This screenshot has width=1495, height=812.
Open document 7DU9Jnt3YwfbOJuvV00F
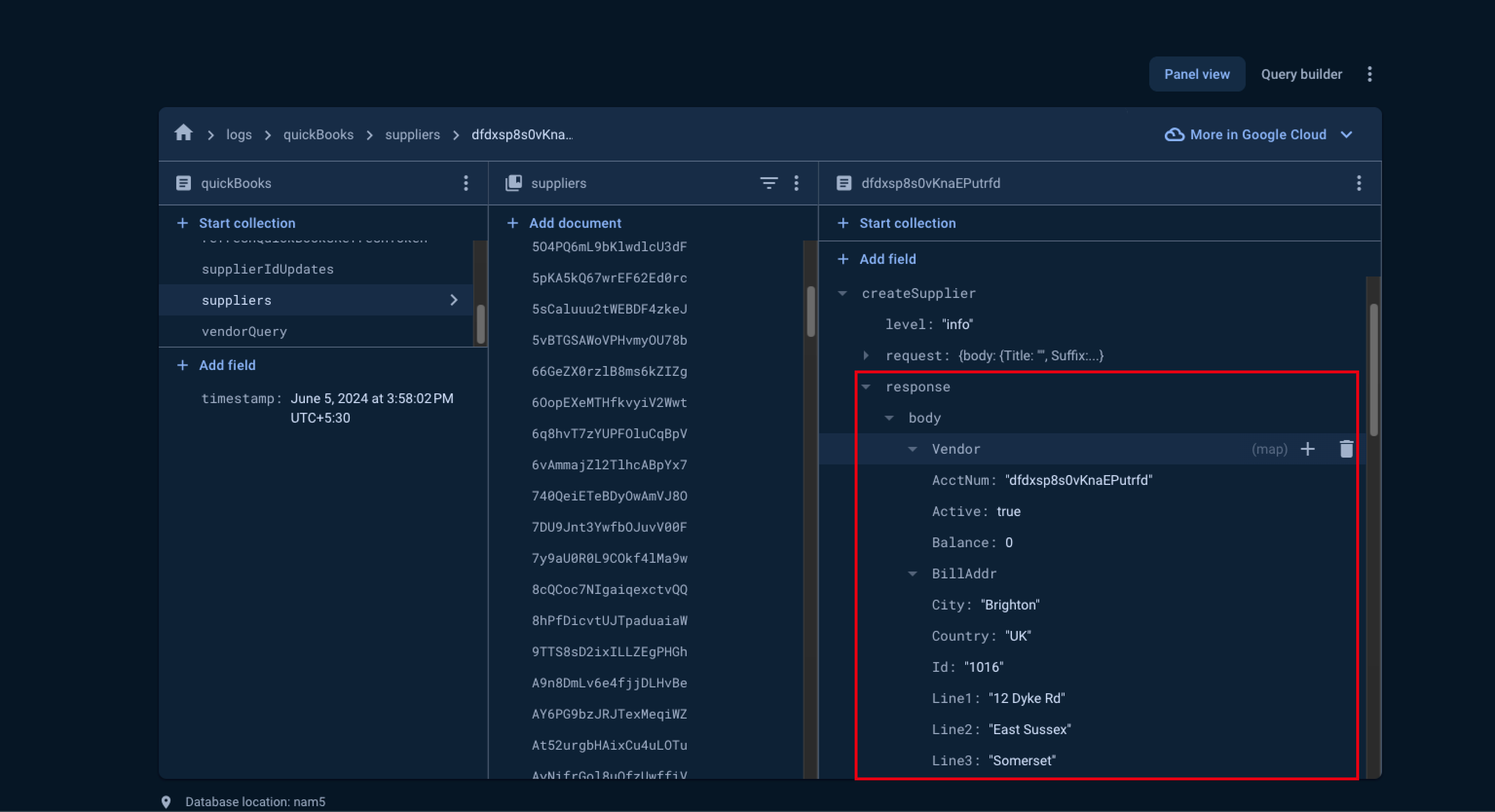coord(609,527)
